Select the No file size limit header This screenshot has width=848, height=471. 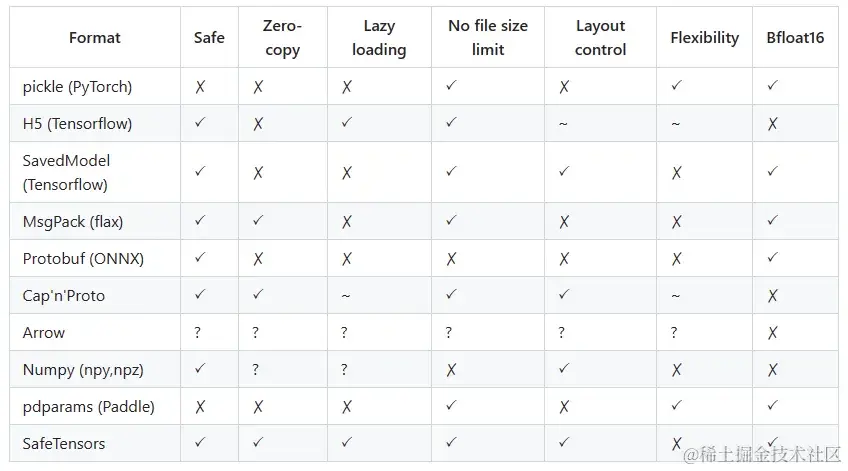(x=488, y=38)
